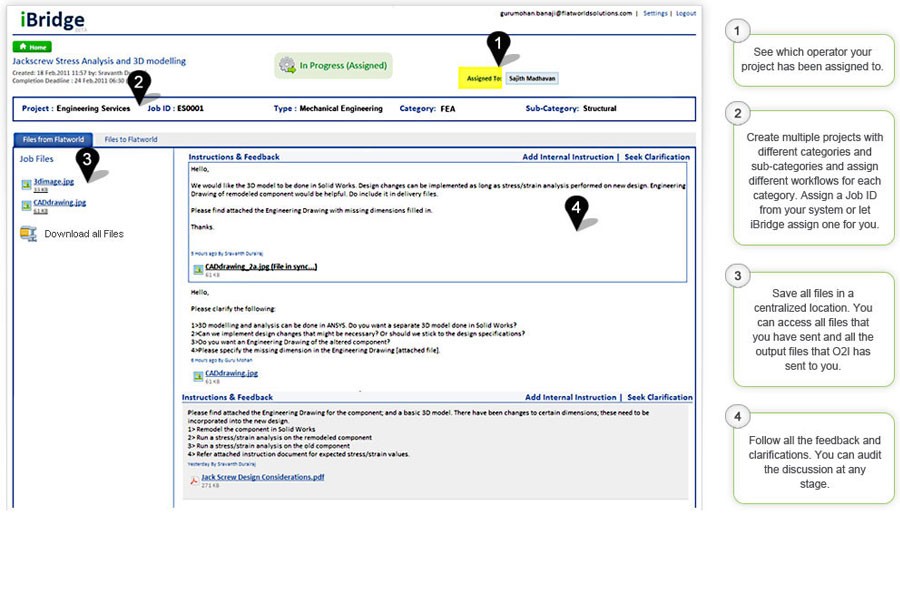
Task: Click the Sajith Madhavan assignee field
Action: pos(532,78)
